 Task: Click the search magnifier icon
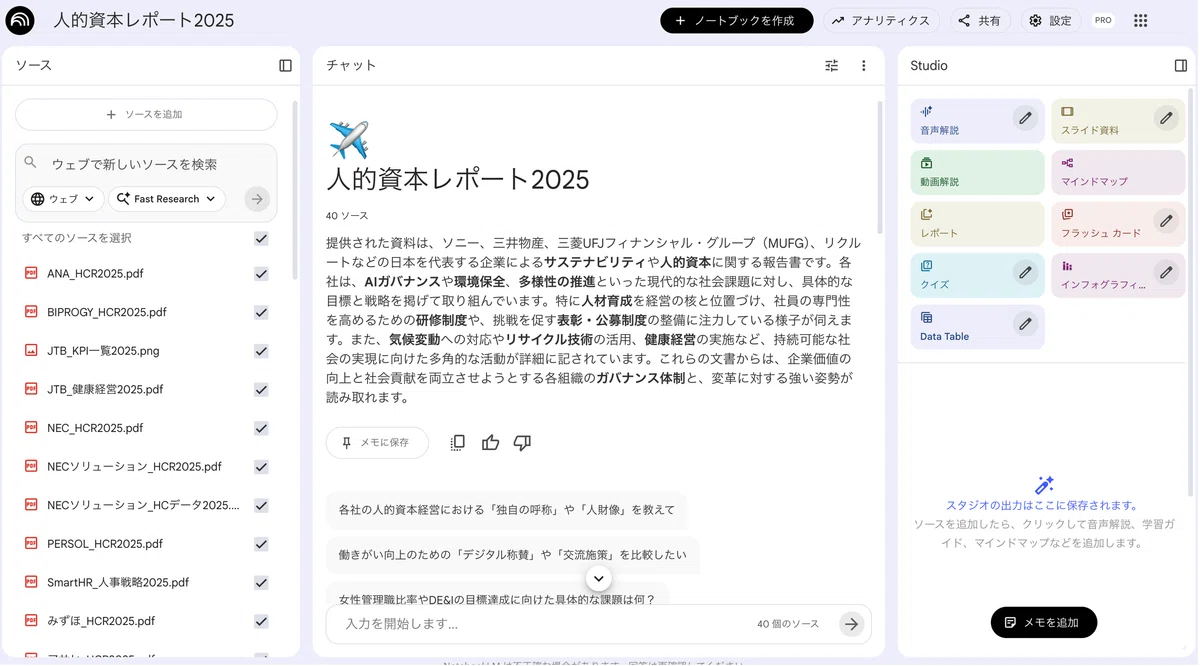point(31,162)
